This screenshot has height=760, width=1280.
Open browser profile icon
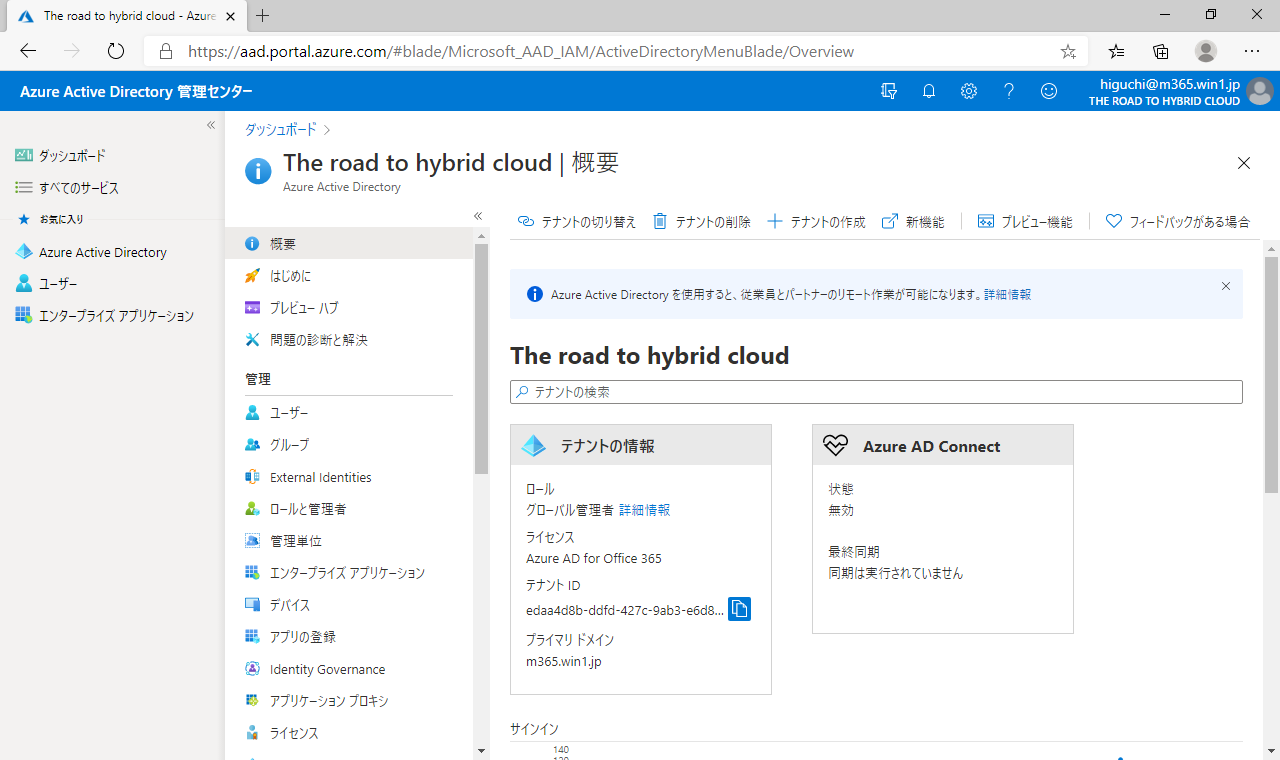pos(1206,51)
